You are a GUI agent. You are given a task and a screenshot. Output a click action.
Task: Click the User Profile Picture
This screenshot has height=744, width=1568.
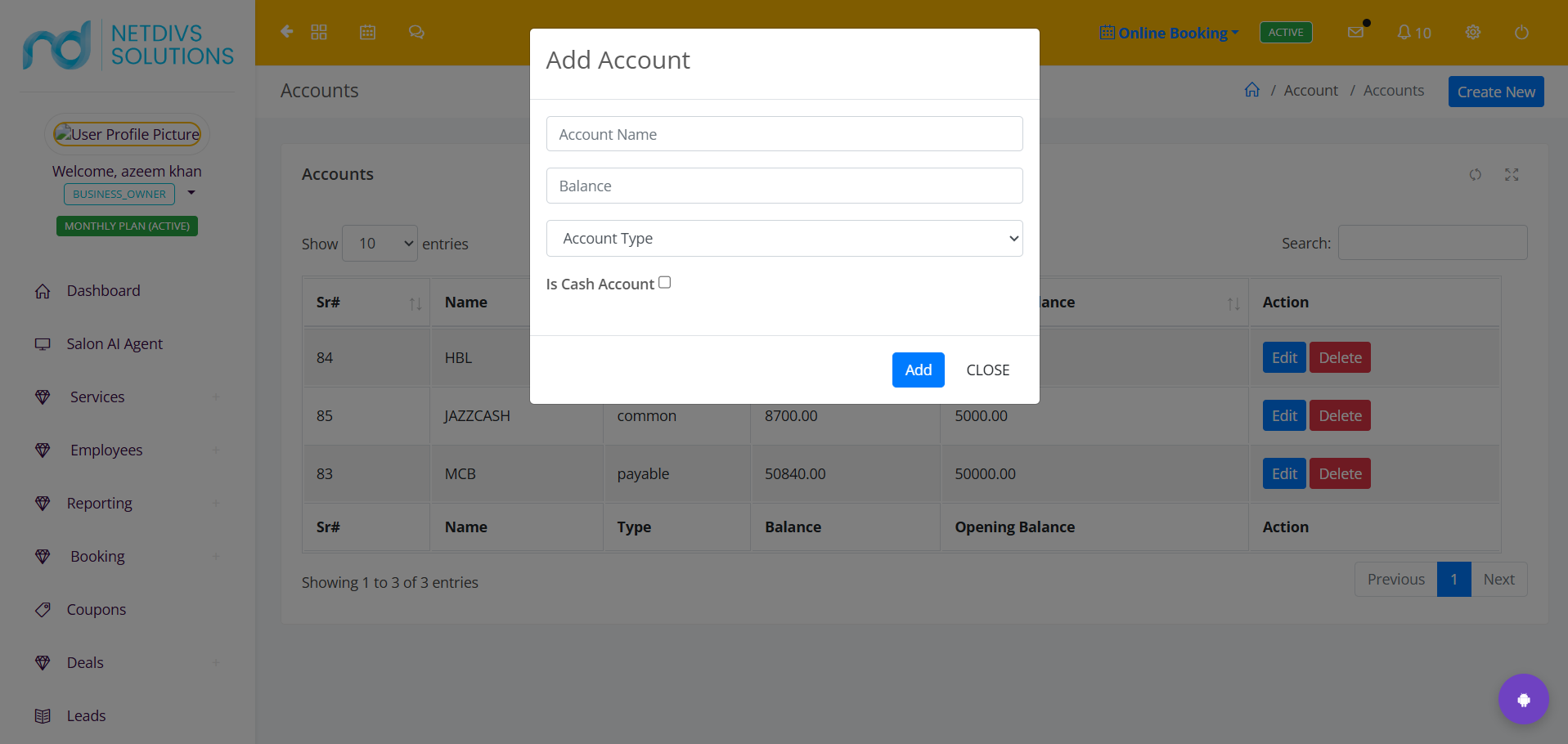(127, 134)
